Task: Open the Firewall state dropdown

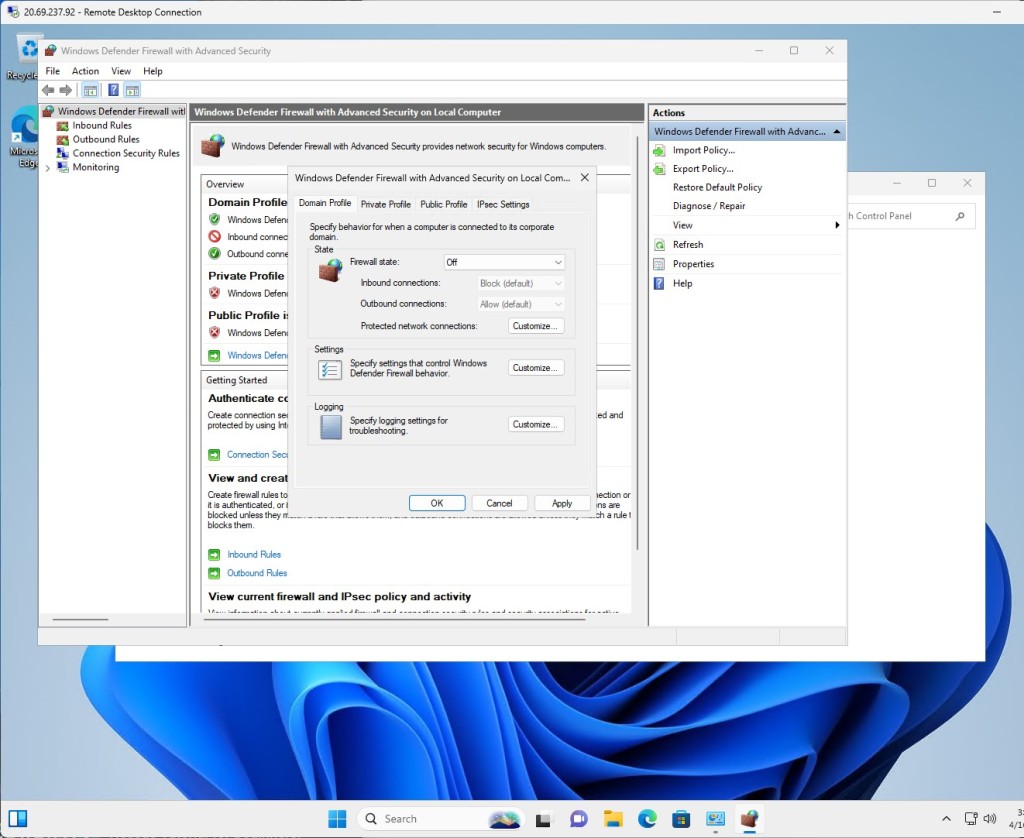Action: point(504,262)
